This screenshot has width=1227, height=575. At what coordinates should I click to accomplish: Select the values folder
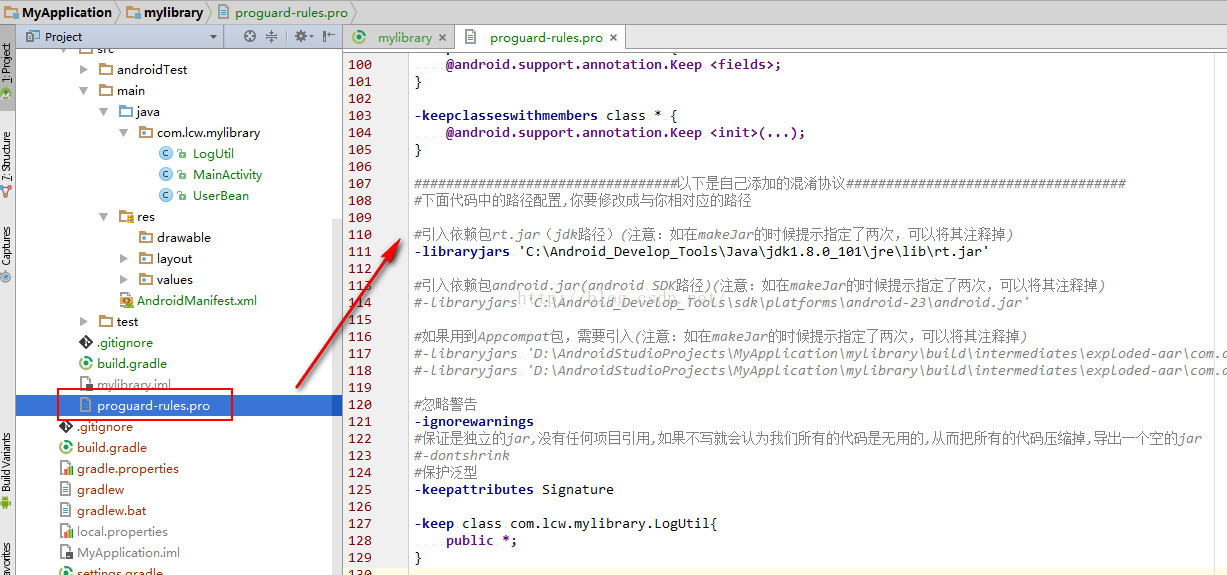pyautogui.click(x=175, y=279)
